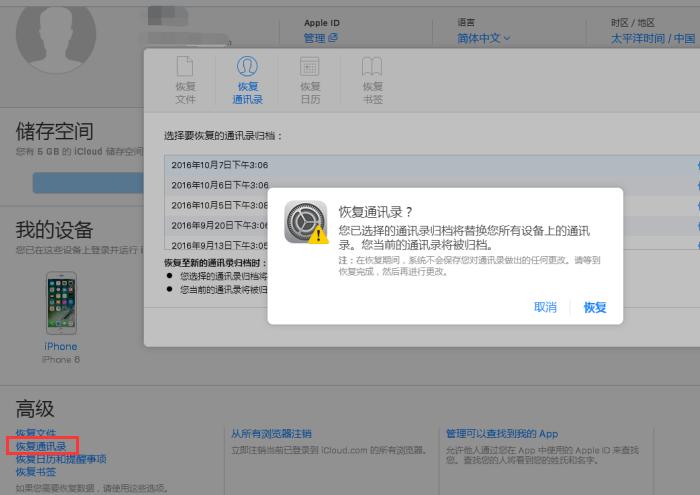Click the Restore Files document icon
This screenshot has height=495, width=700.
tap(185, 67)
